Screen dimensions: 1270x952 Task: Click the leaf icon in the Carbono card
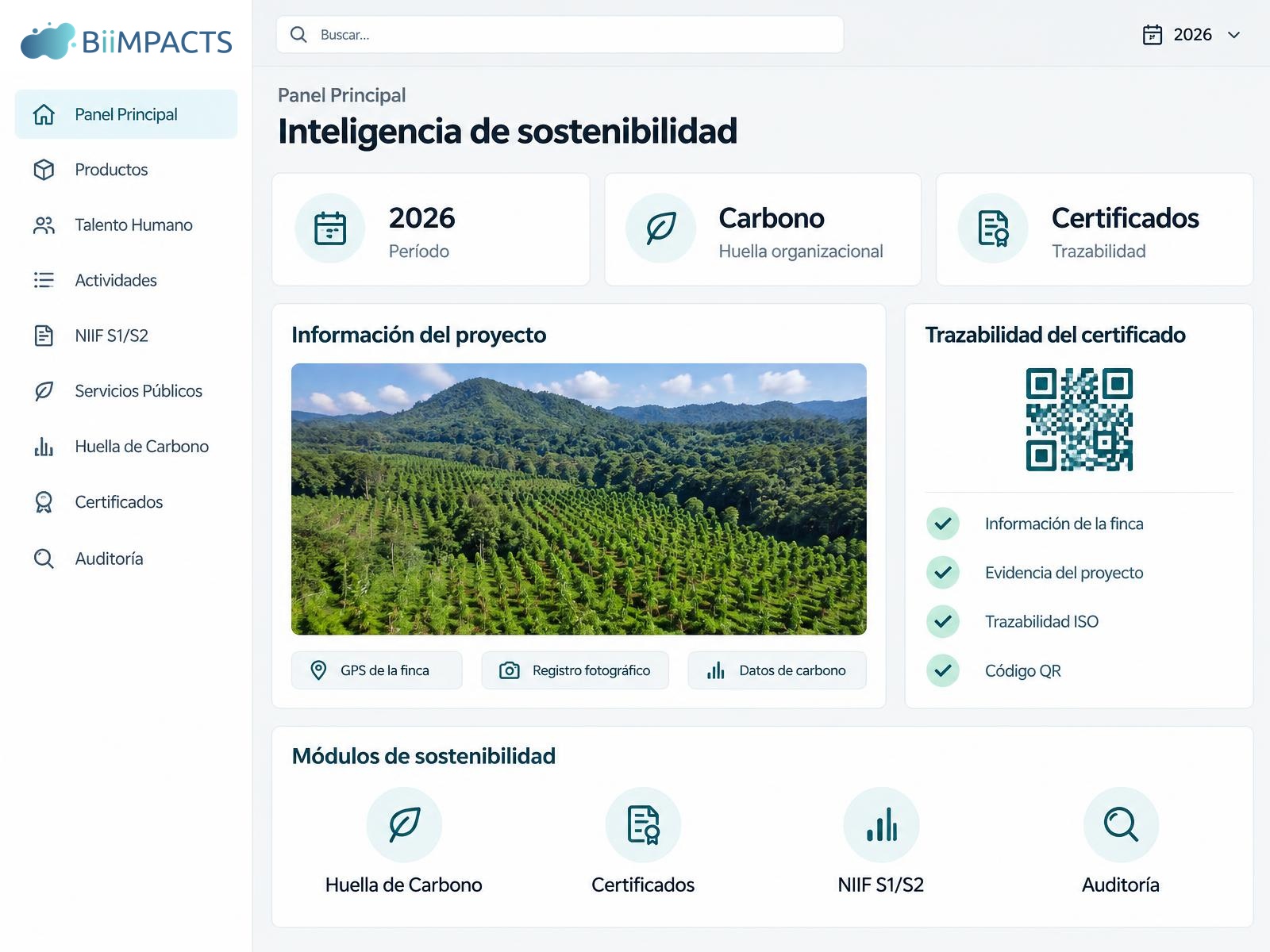click(660, 228)
